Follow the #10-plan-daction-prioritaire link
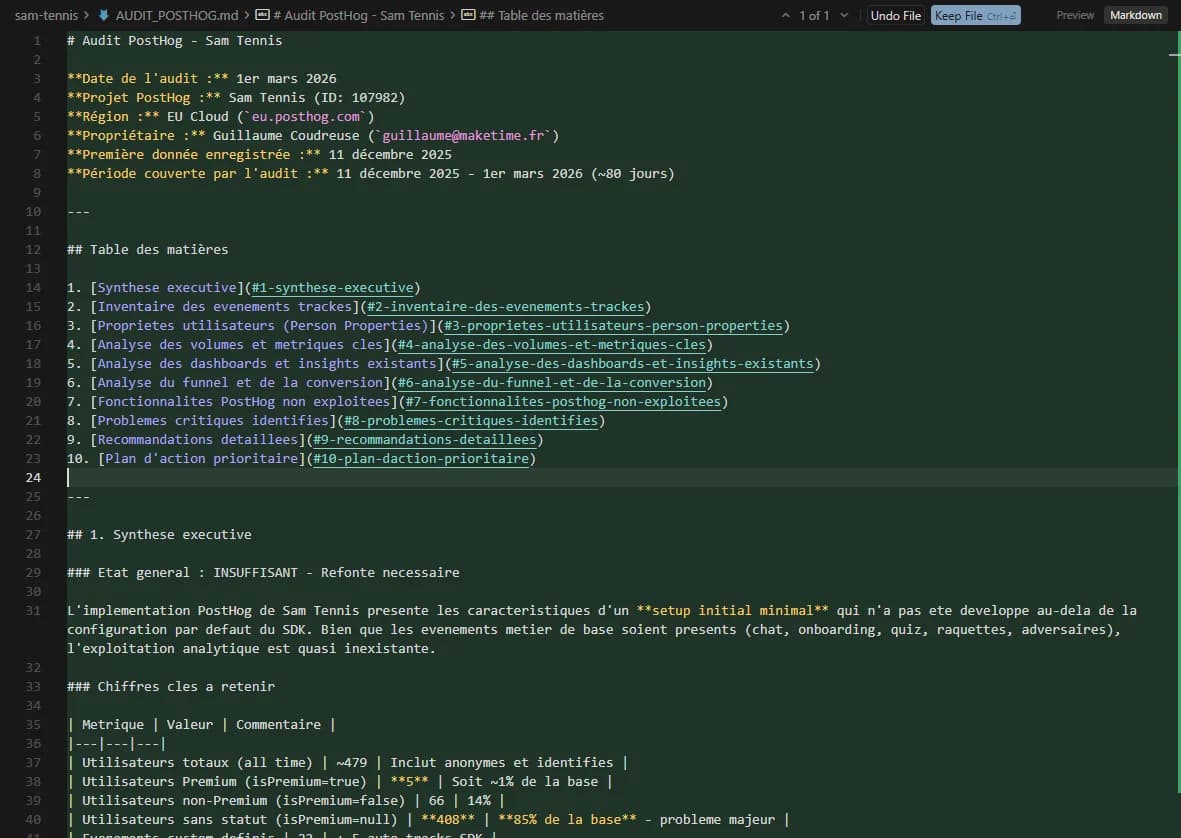This screenshot has height=838, width=1181. (x=420, y=459)
